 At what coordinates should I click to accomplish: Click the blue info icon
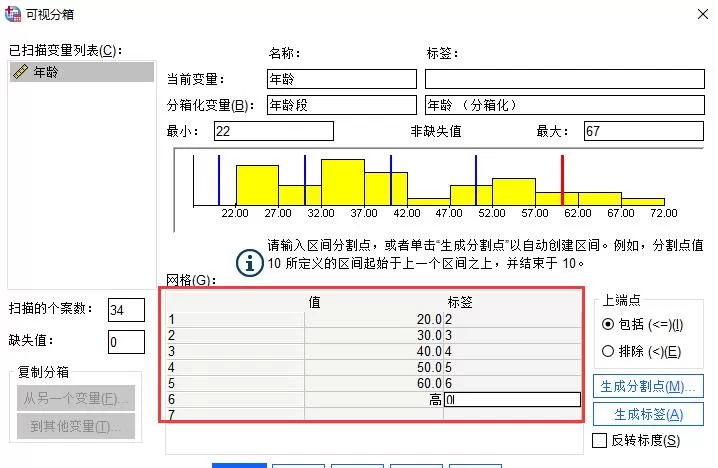(x=250, y=263)
